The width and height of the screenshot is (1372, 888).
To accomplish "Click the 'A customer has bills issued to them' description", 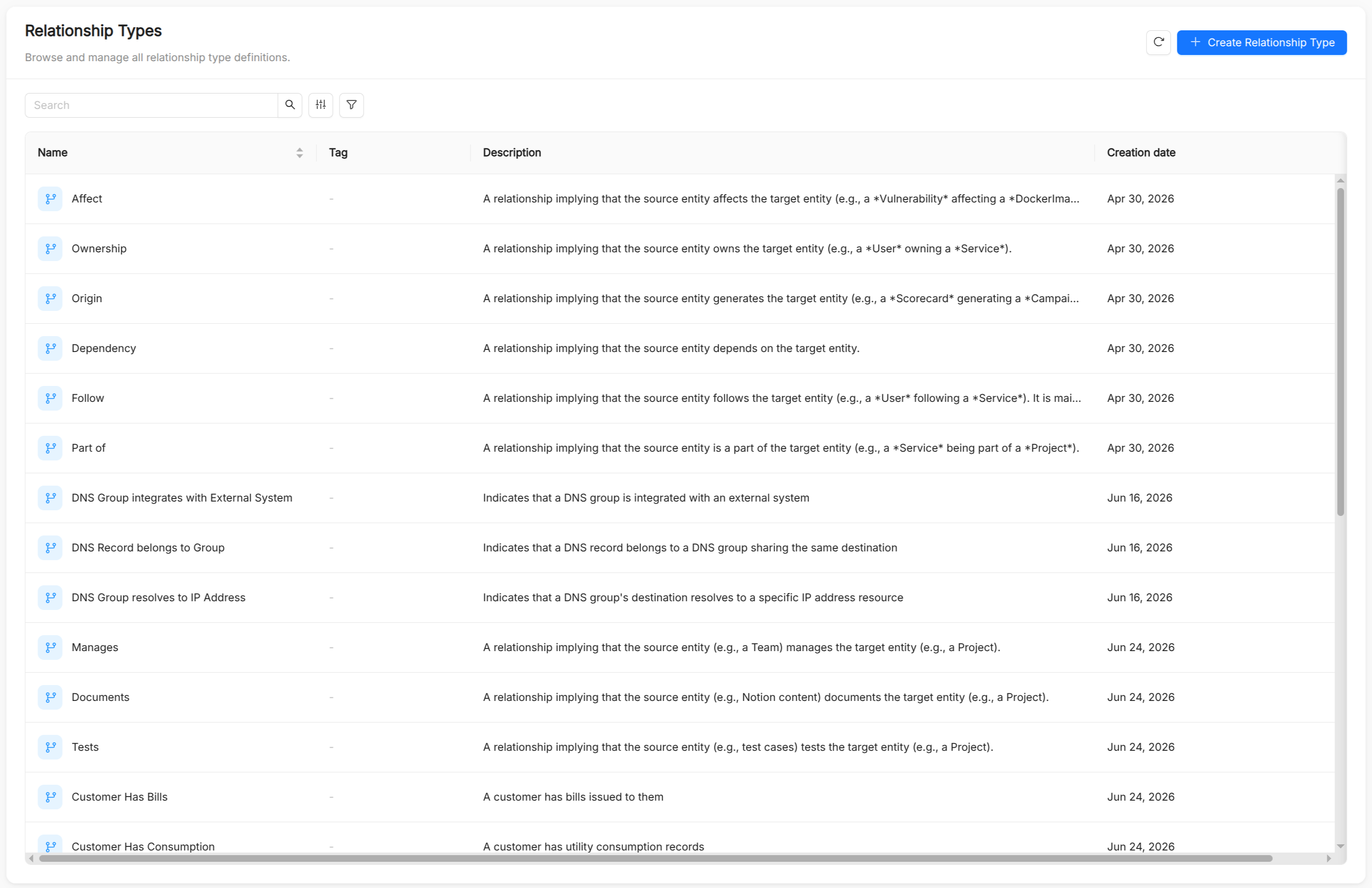I will (x=573, y=797).
